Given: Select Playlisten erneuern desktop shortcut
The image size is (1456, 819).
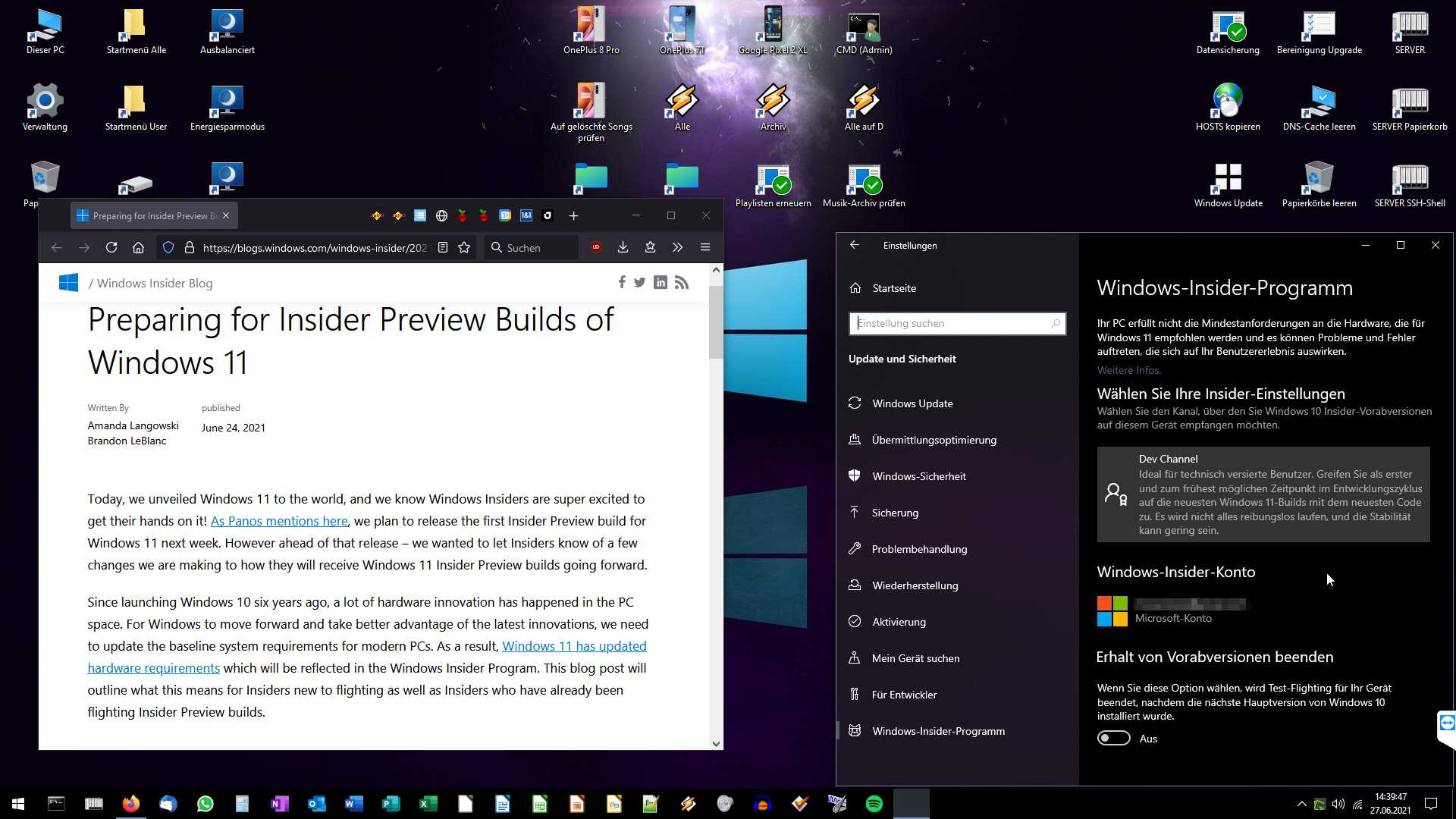Looking at the screenshot, I should click(x=773, y=185).
